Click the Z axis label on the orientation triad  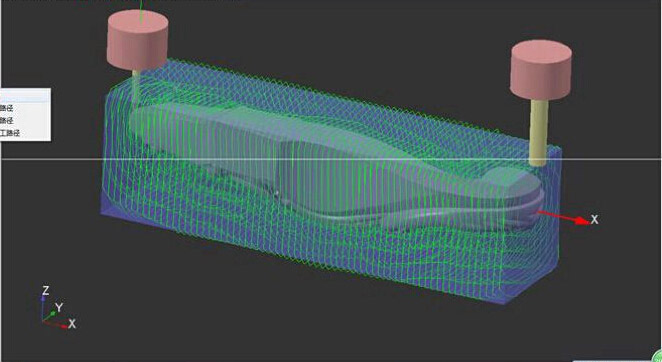[46, 291]
